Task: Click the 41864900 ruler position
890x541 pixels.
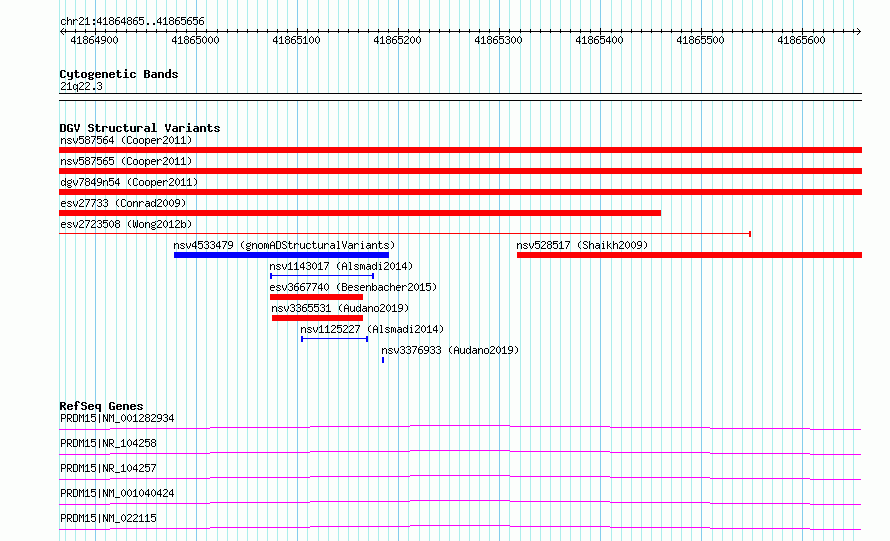Action: click(x=94, y=40)
